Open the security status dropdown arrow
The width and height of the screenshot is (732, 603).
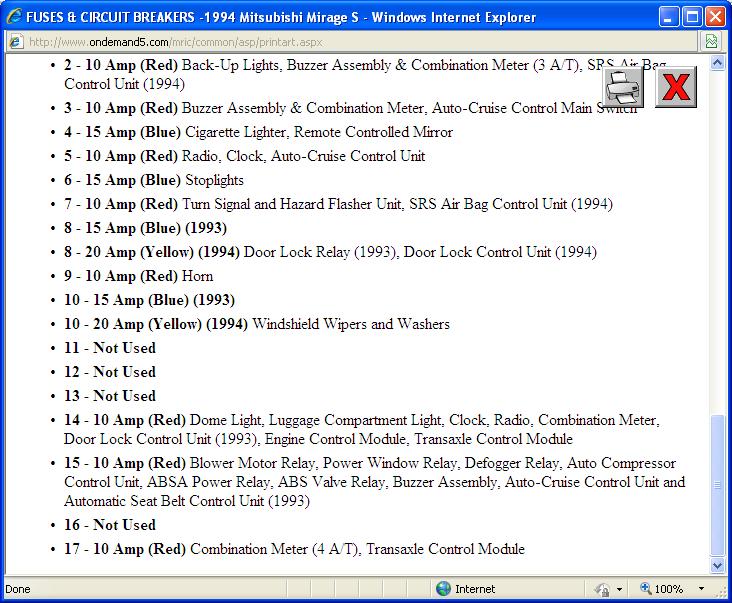(619, 589)
